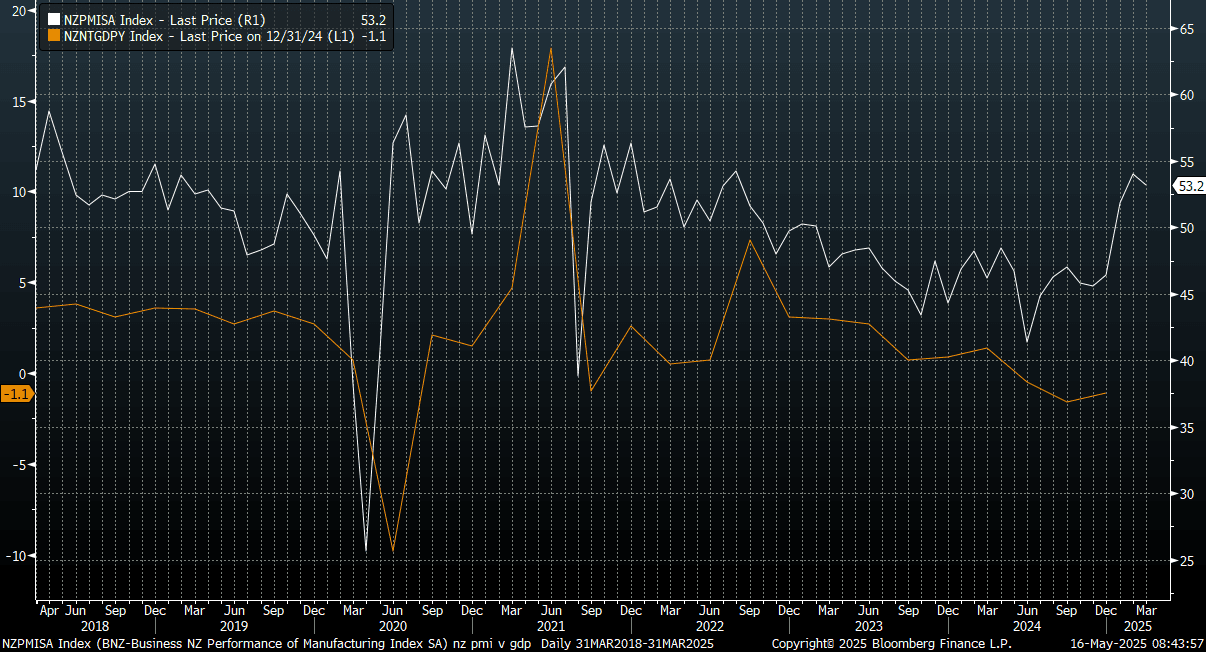Click the 25 label on the right axis
The height and width of the screenshot is (652, 1206).
1187,561
